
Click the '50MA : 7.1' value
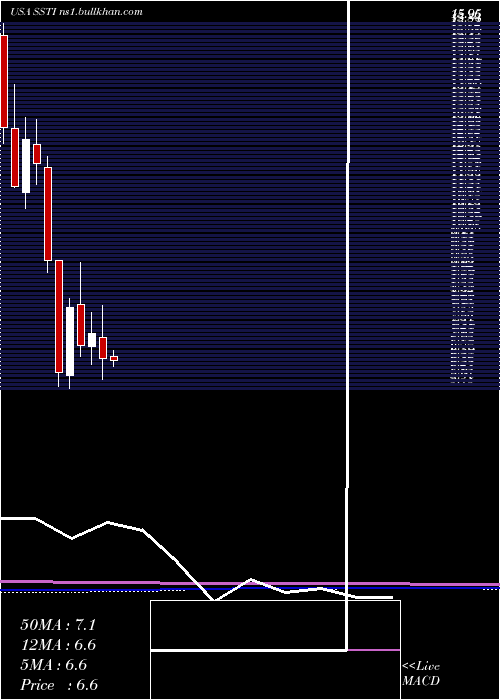pyautogui.click(x=58, y=625)
